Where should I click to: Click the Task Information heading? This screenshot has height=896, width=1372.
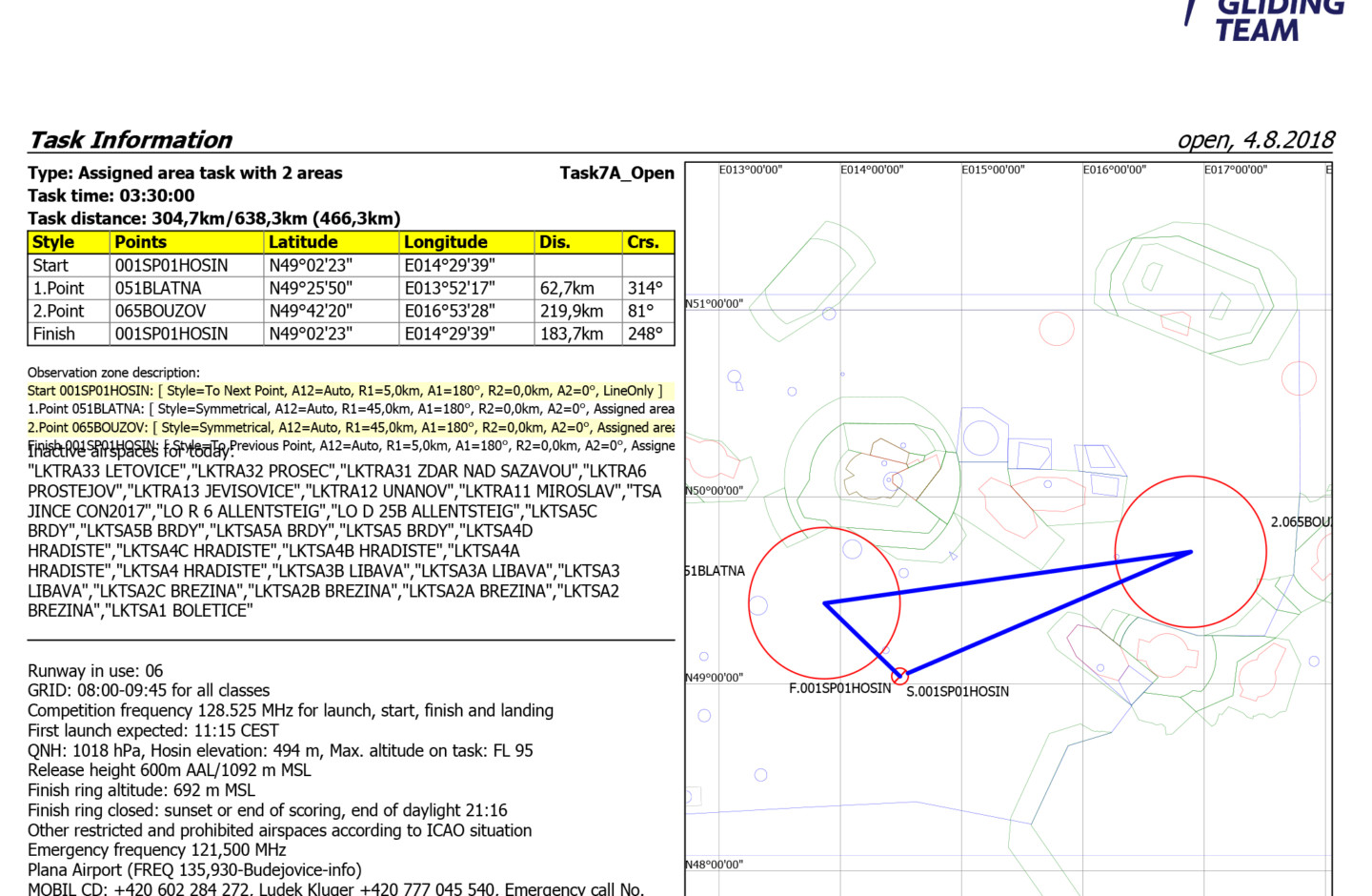click(131, 140)
